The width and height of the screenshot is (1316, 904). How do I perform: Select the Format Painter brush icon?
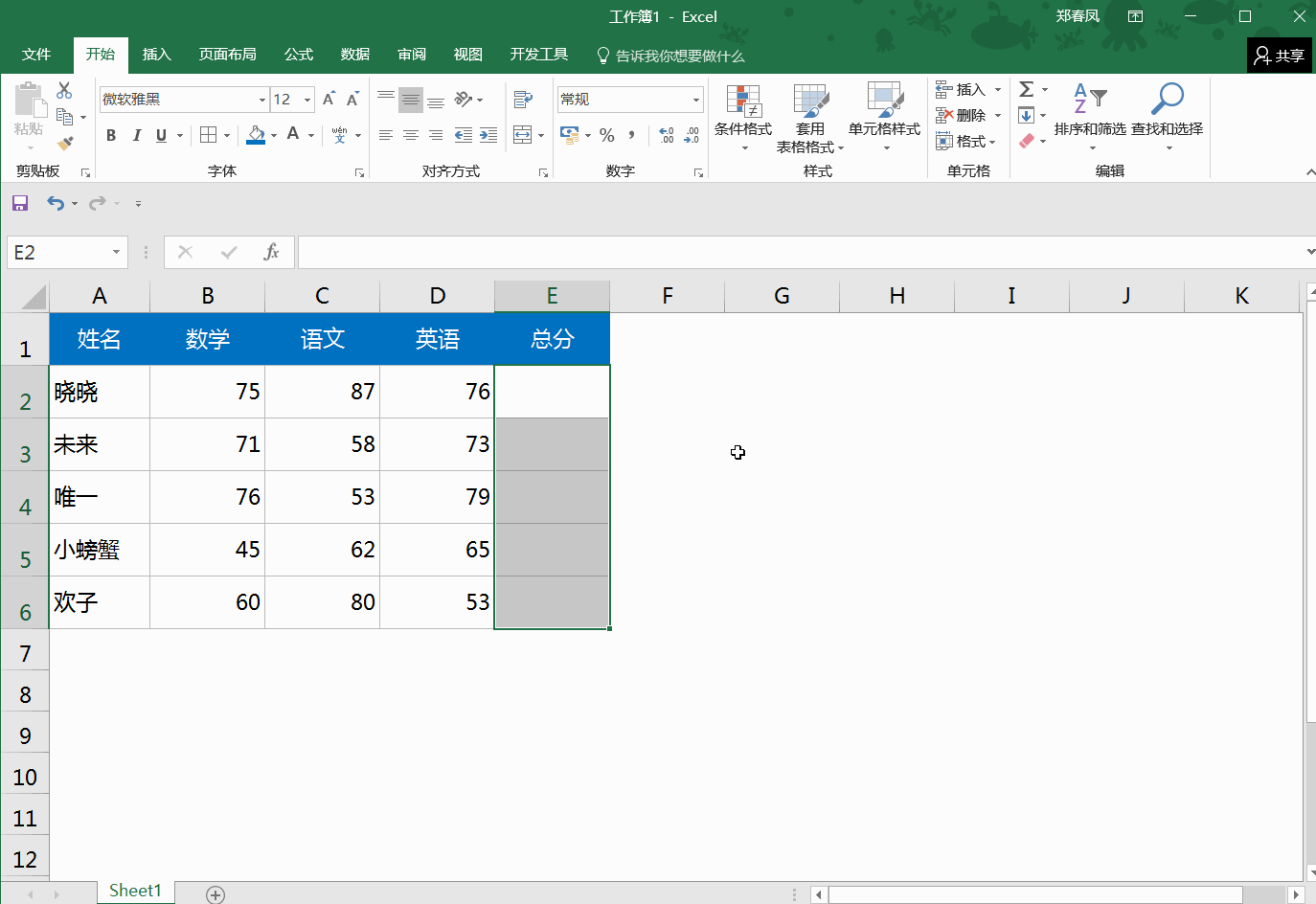pyautogui.click(x=64, y=144)
